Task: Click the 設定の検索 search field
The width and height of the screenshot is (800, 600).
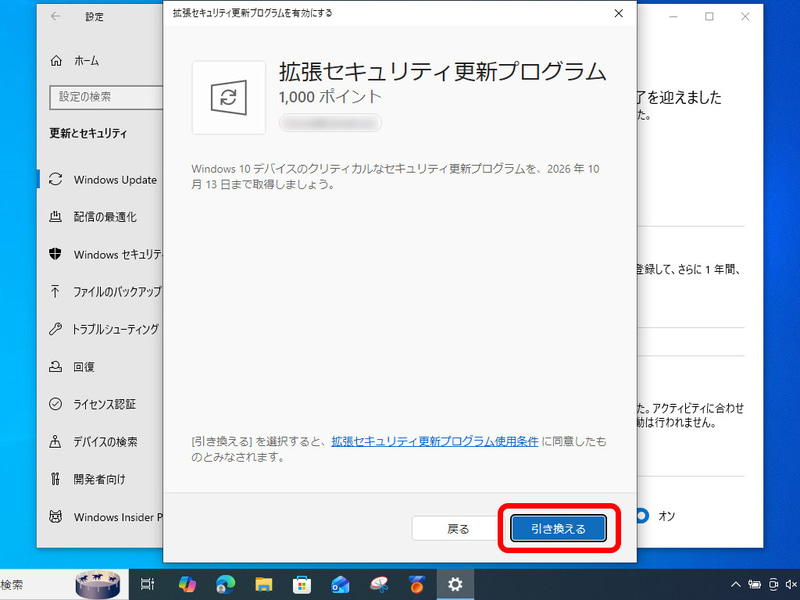Action: pos(105,97)
